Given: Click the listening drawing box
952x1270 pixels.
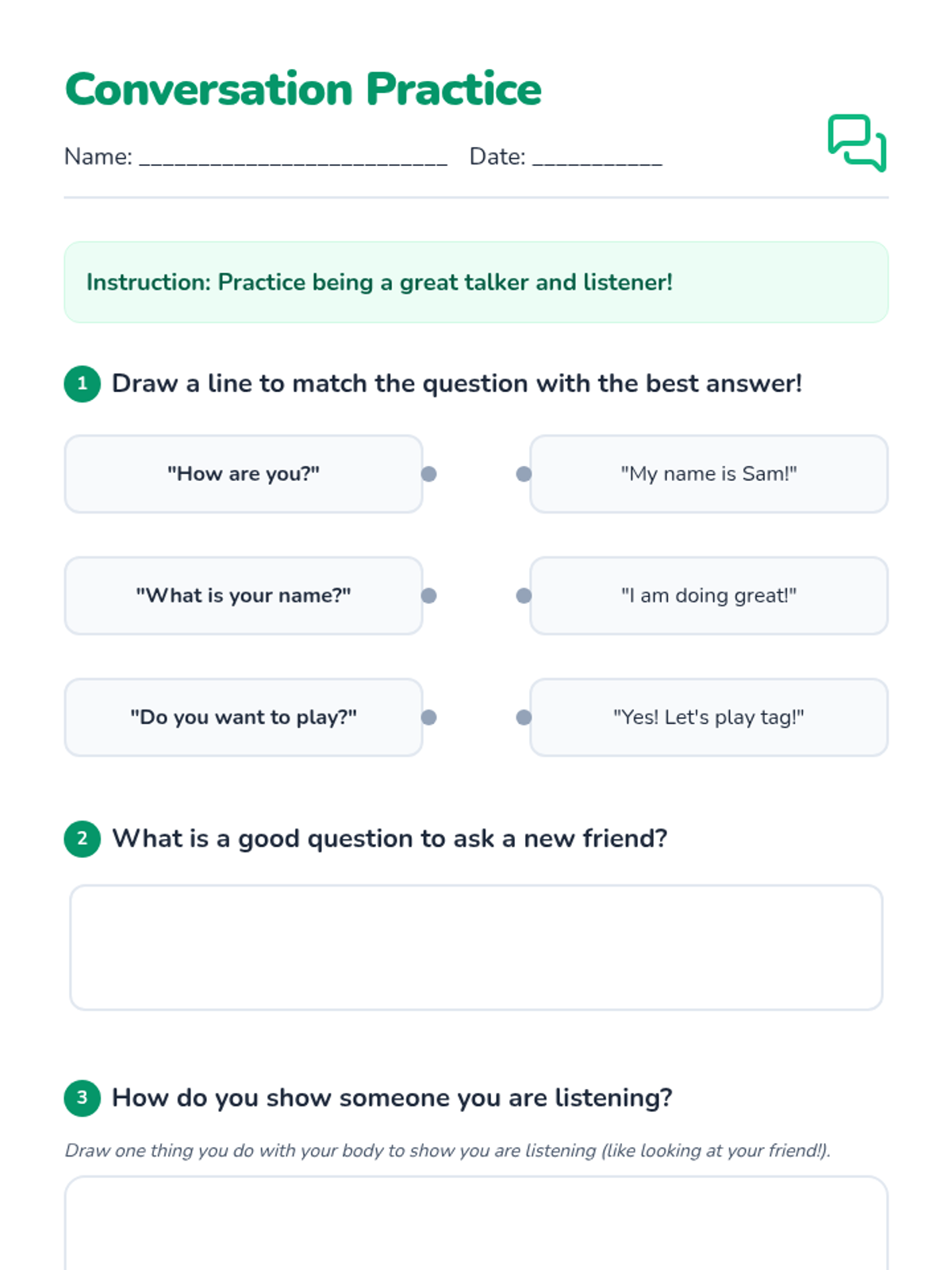Looking at the screenshot, I should pyautogui.click(x=476, y=1223).
